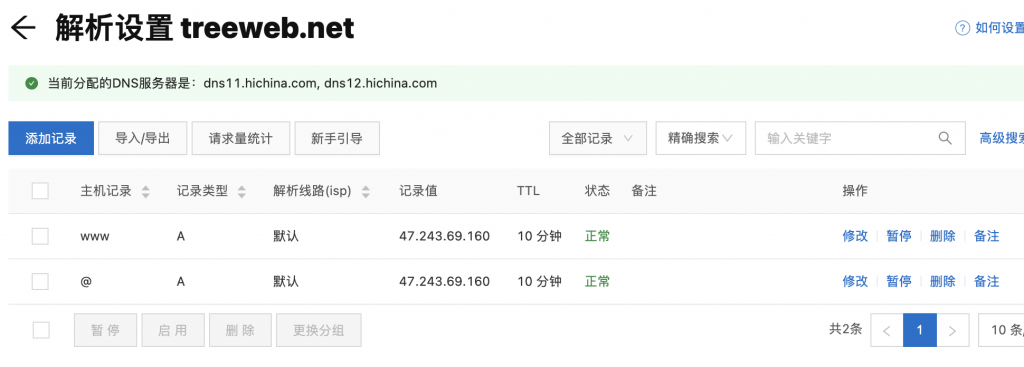The height and width of the screenshot is (367, 1024).
Task: Open the 精确搜索 mode dropdown
Action: [x=700, y=138]
